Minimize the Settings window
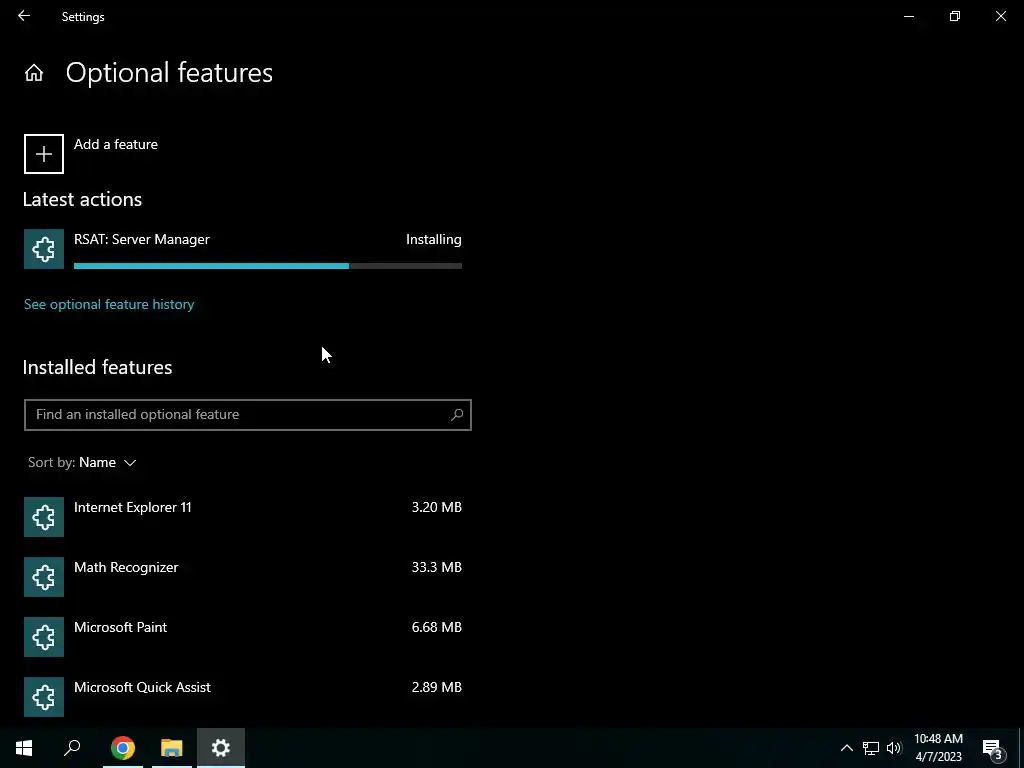The height and width of the screenshot is (768, 1024). [909, 16]
